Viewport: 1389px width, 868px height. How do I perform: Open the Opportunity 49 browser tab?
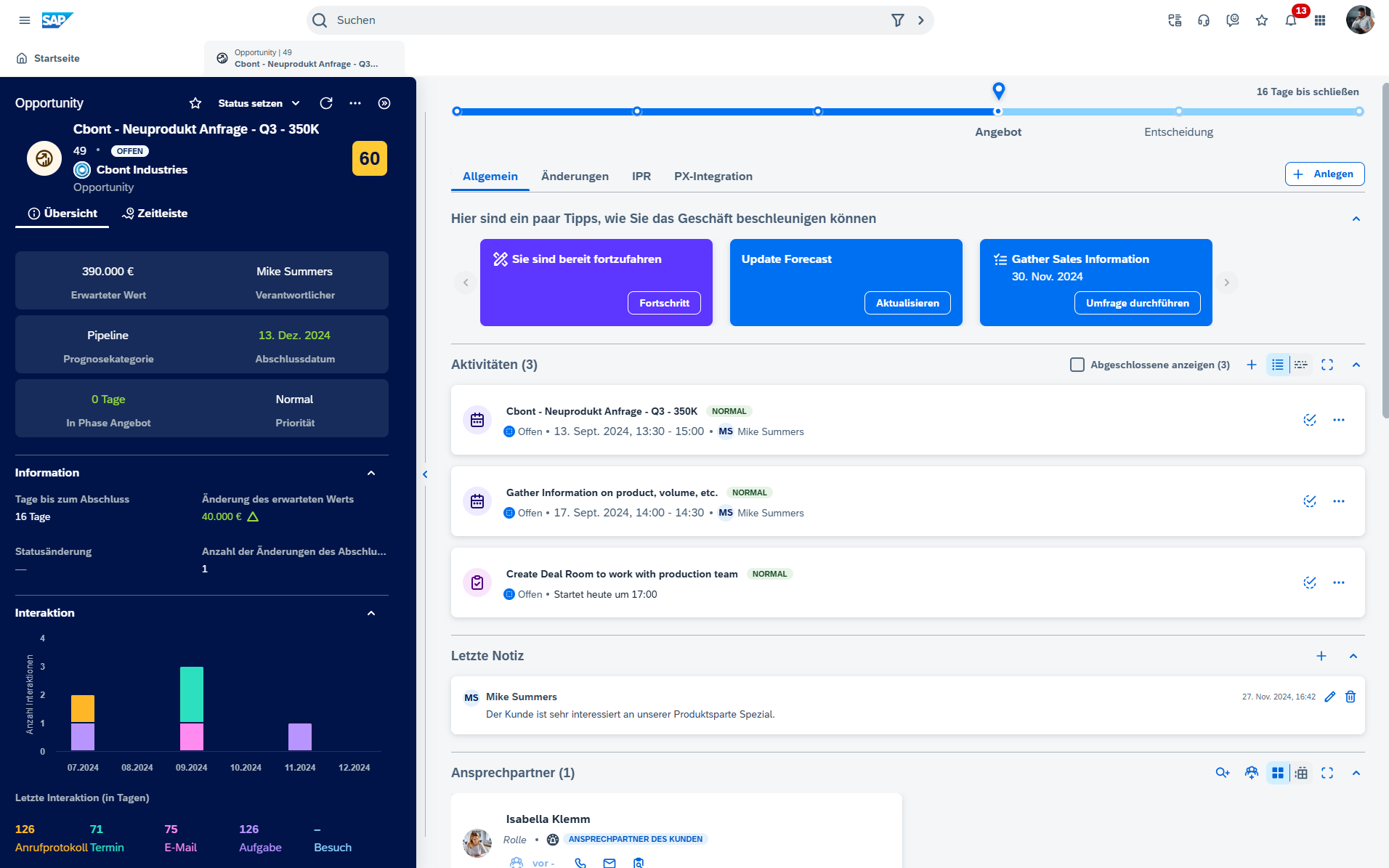pos(304,58)
